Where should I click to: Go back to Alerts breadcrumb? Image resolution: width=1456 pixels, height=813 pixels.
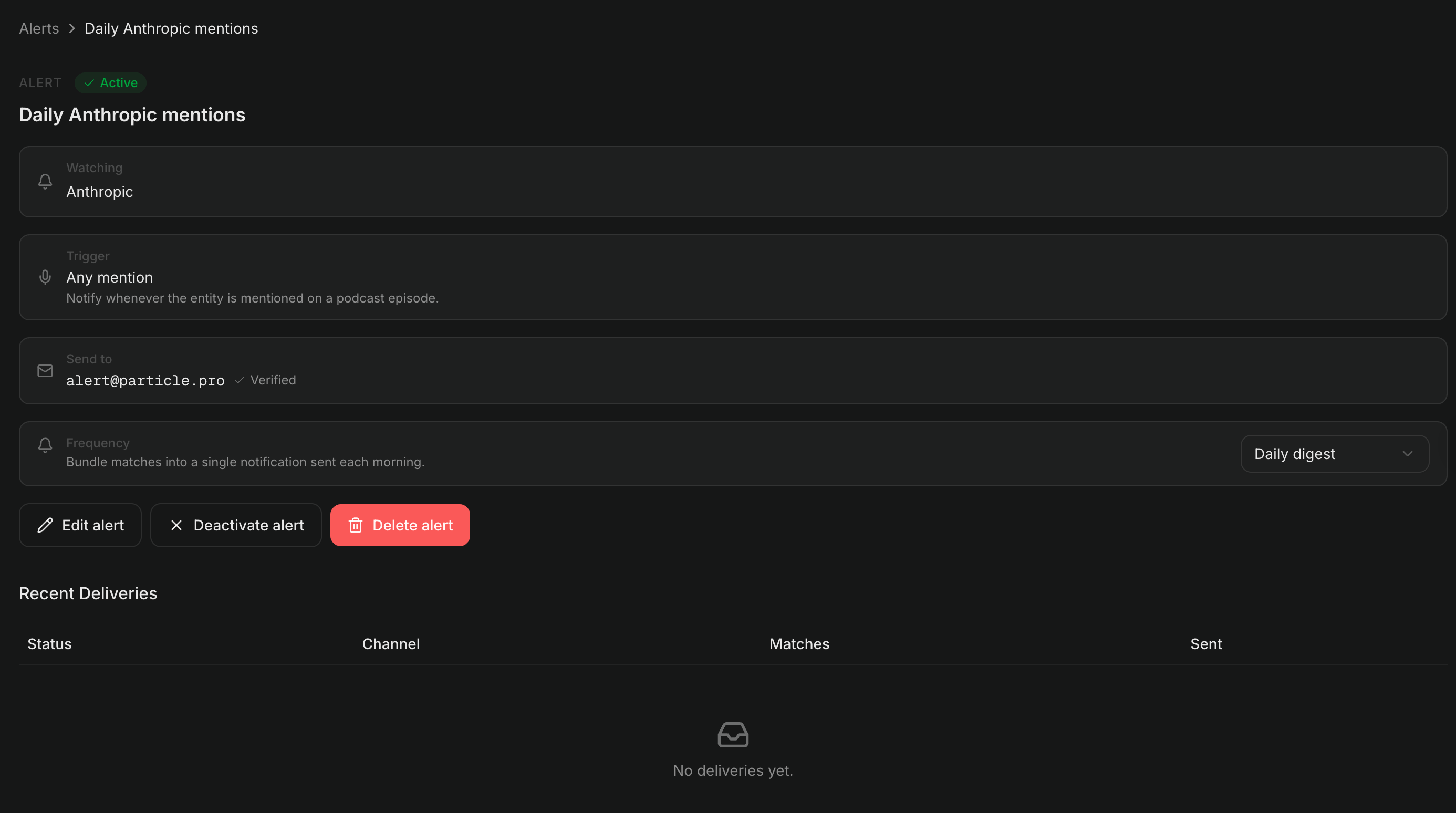click(x=39, y=28)
